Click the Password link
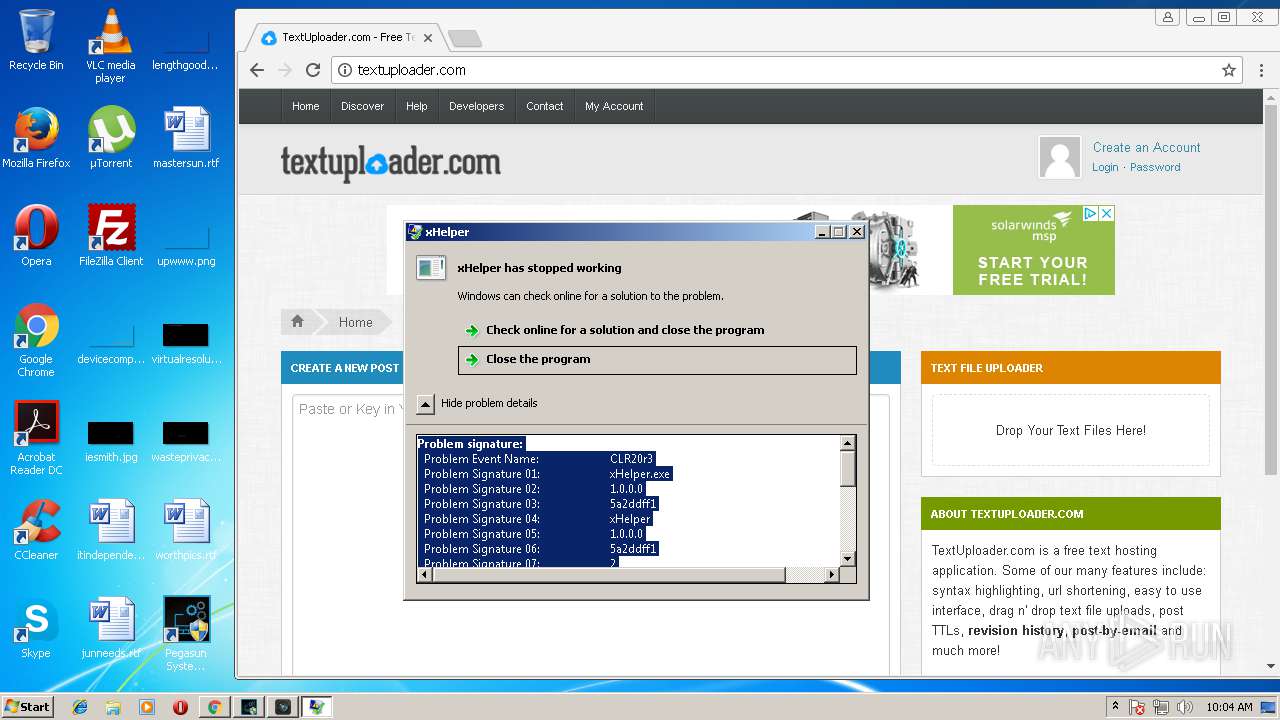This screenshot has width=1280, height=720. pos(1155,167)
